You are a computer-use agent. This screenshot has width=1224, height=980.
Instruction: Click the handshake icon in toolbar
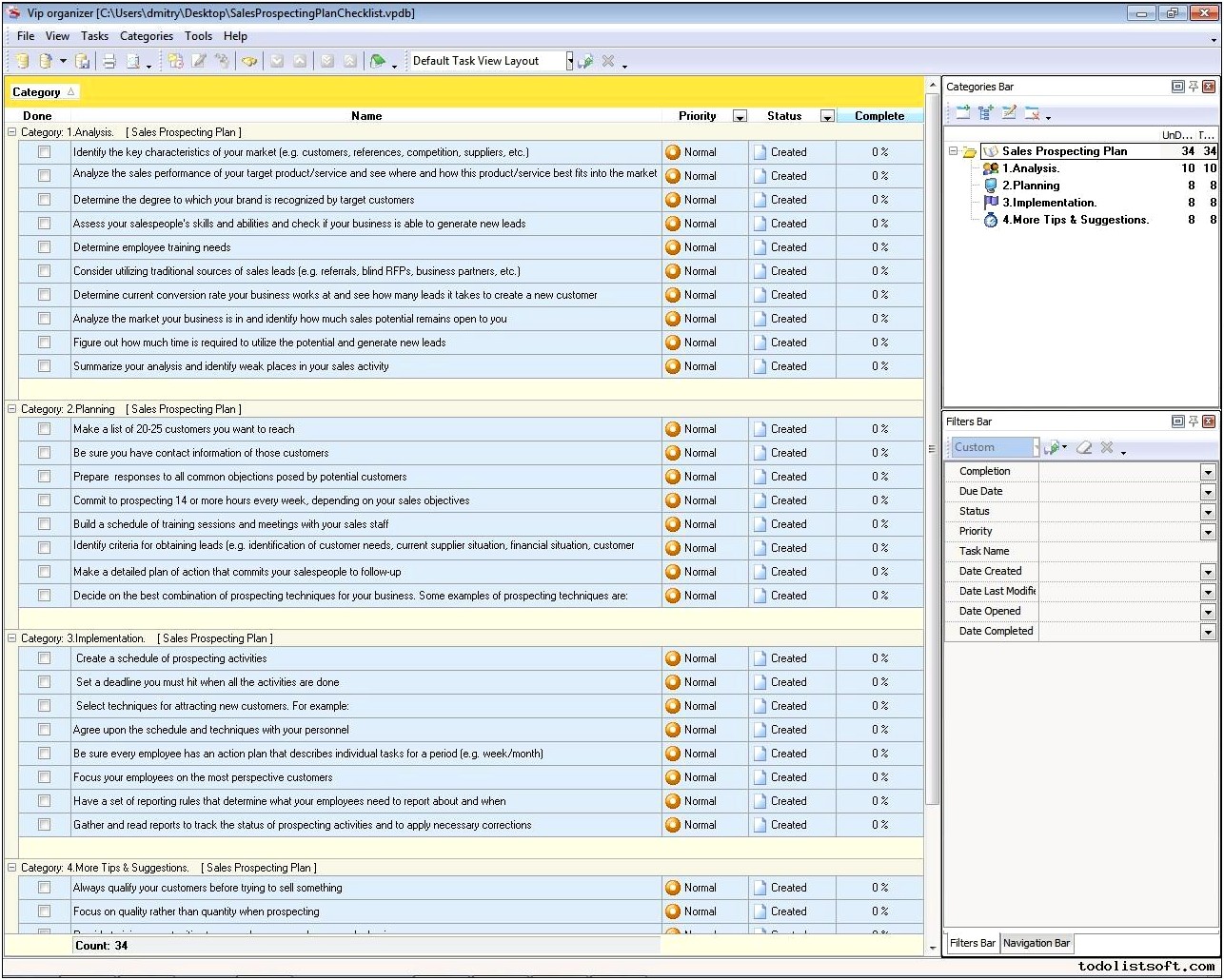click(249, 61)
